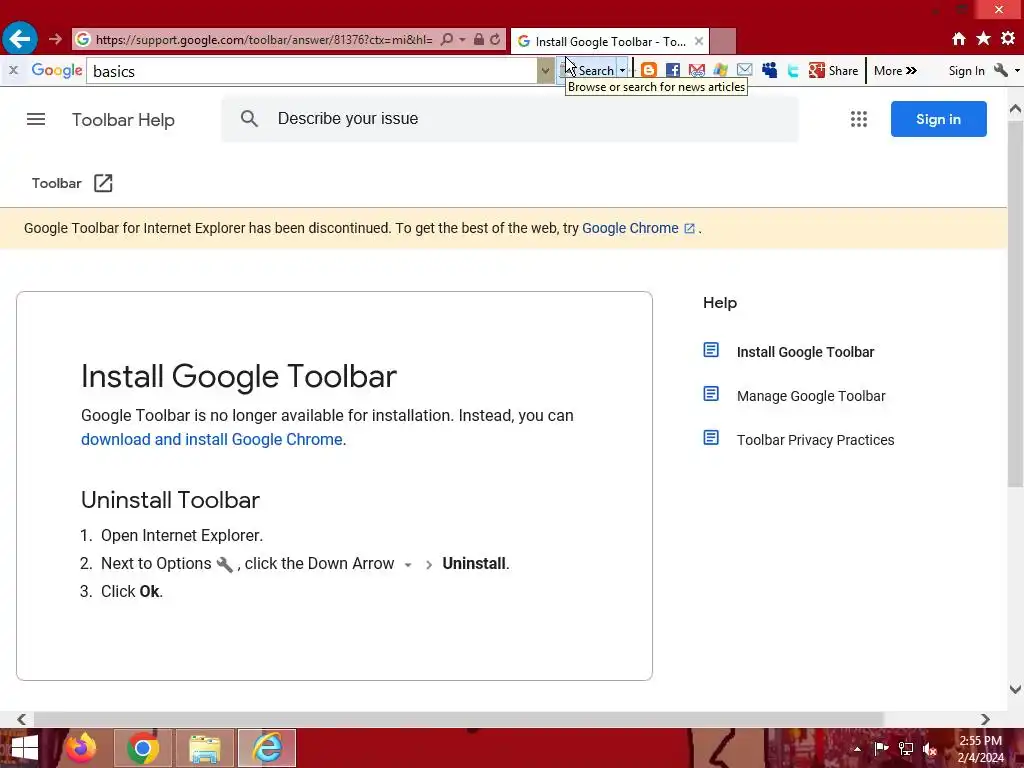Open the Tools gear icon

(1008, 39)
